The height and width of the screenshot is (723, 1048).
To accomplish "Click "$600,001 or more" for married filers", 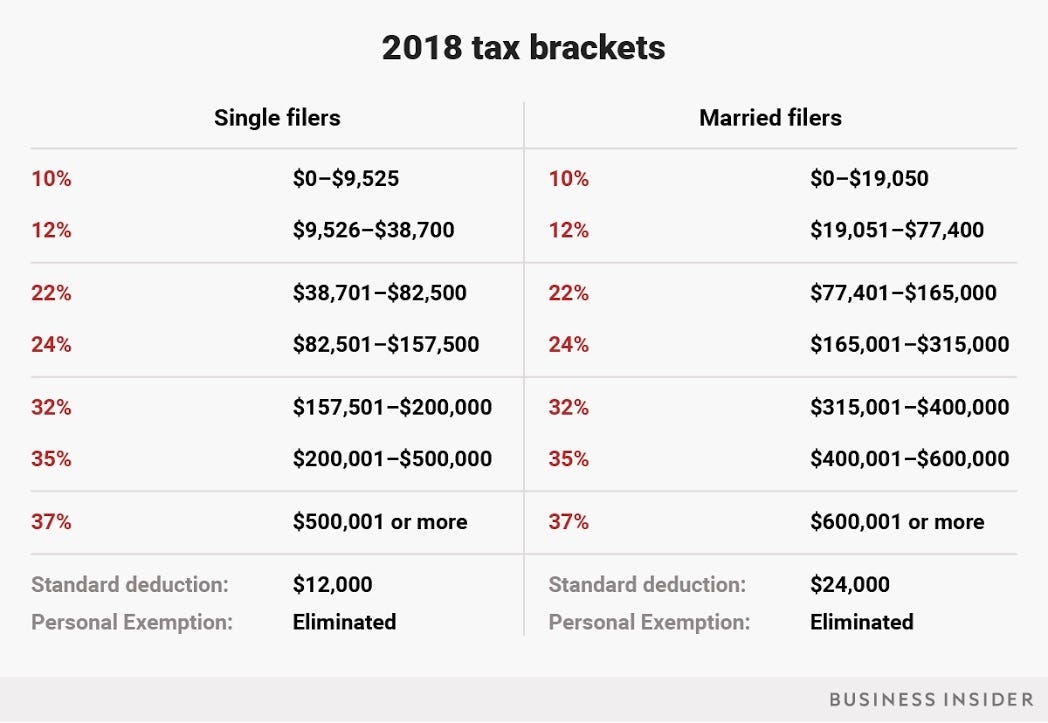I will click(897, 522).
